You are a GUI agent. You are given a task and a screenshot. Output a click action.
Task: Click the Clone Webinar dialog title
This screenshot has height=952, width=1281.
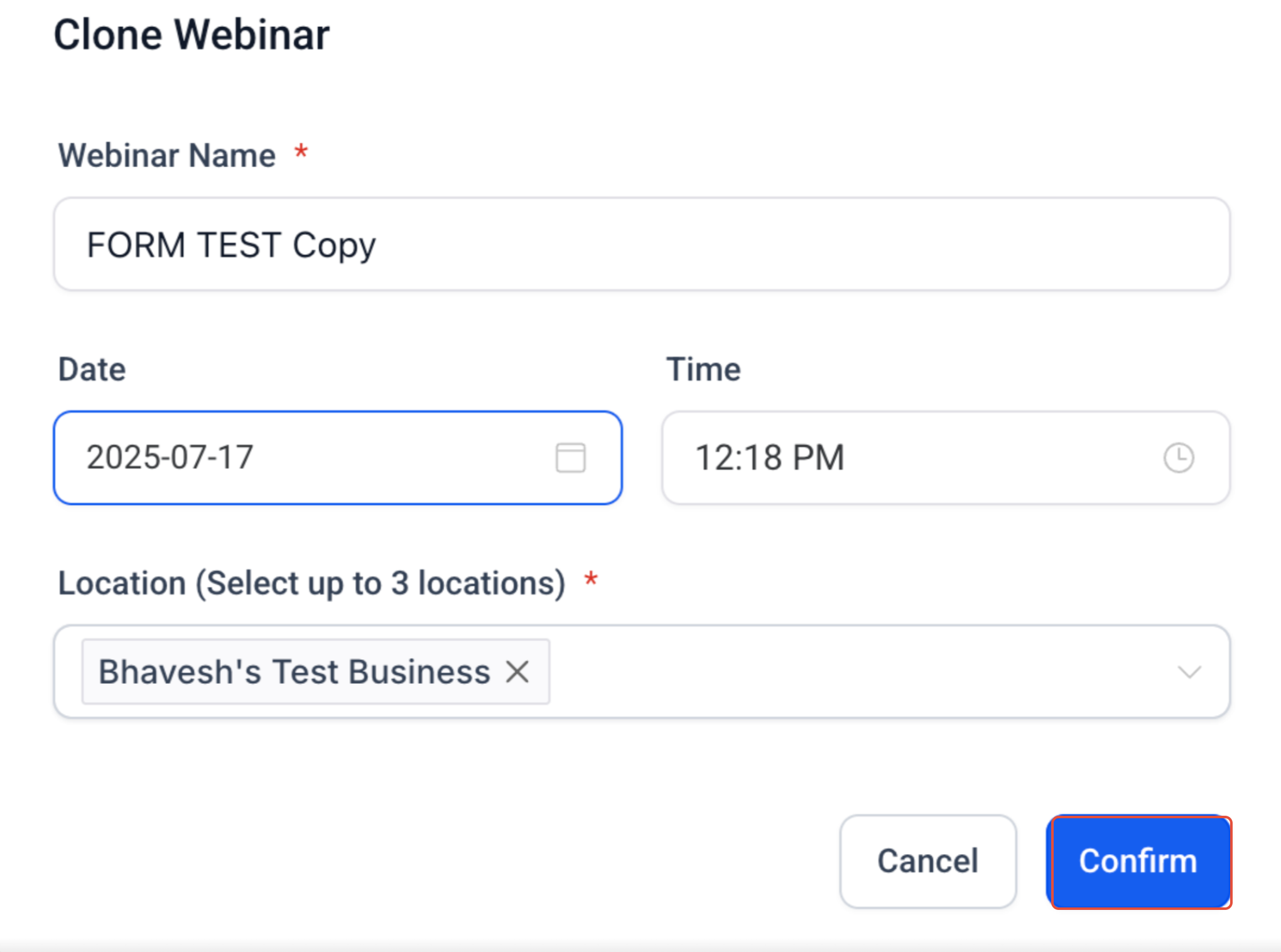point(192,35)
